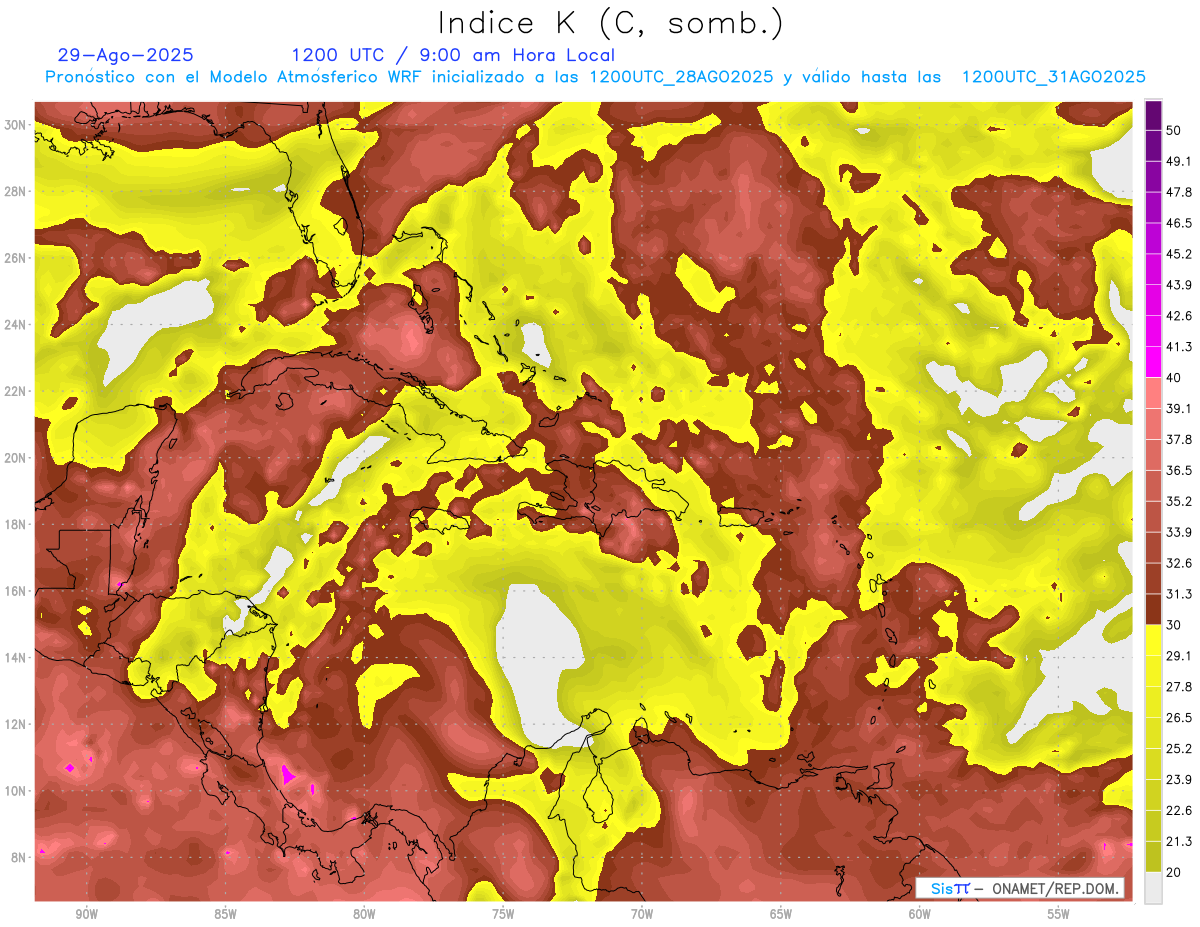
Task: Click legend value "40" on color bar
Action: tap(1175, 377)
